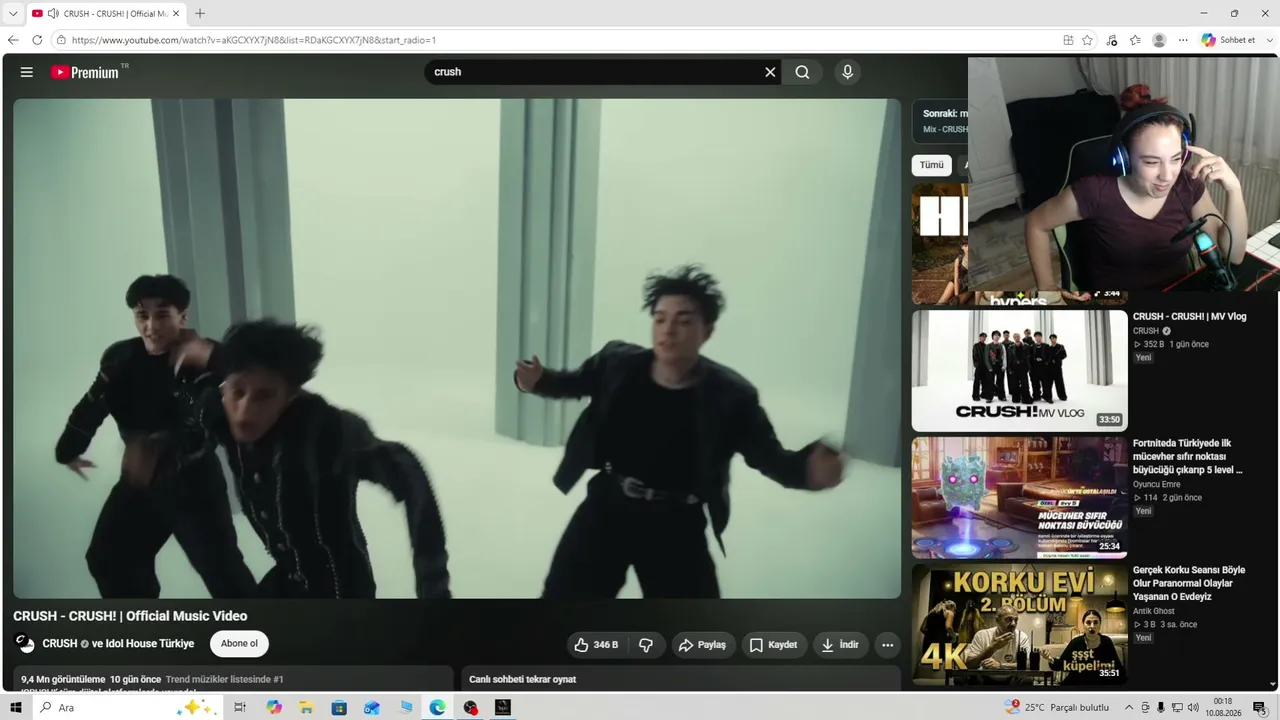Mute the tab via speaker icon
The width and height of the screenshot is (1280, 720).
(x=52, y=14)
